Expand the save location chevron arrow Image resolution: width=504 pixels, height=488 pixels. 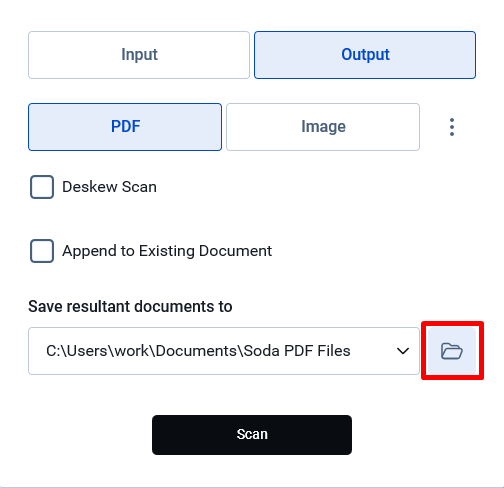(403, 351)
